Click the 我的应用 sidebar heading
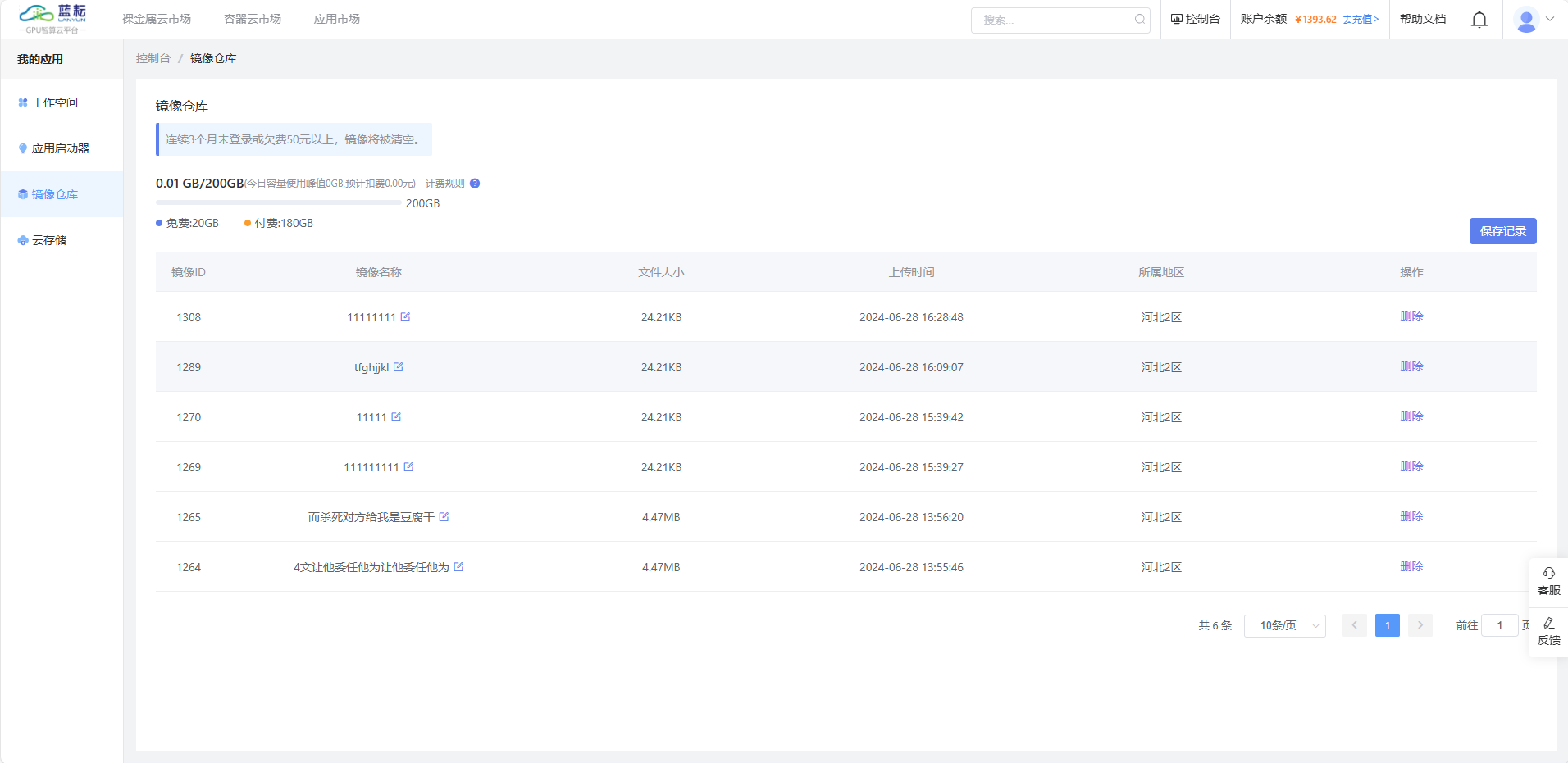The height and width of the screenshot is (763, 1568). 40,59
